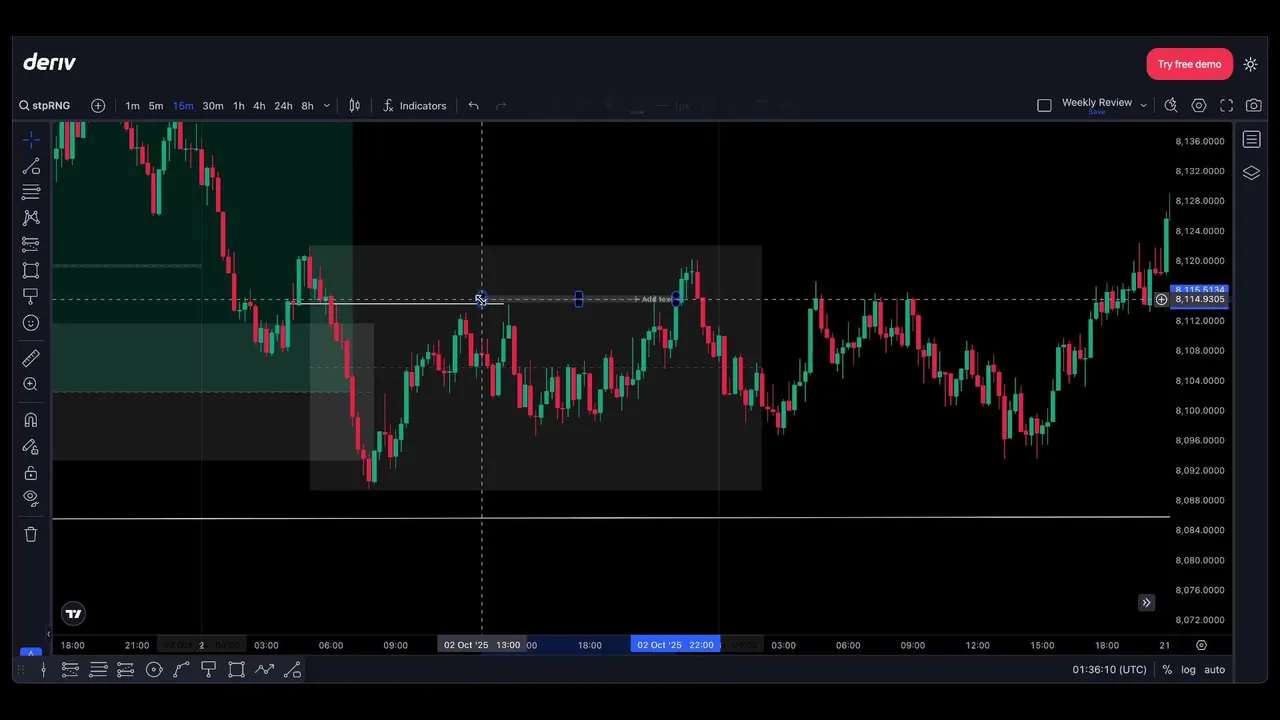Select the 1m timeframe
Viewport: 1280px width, 720px height.
click(x=132, y=106)
